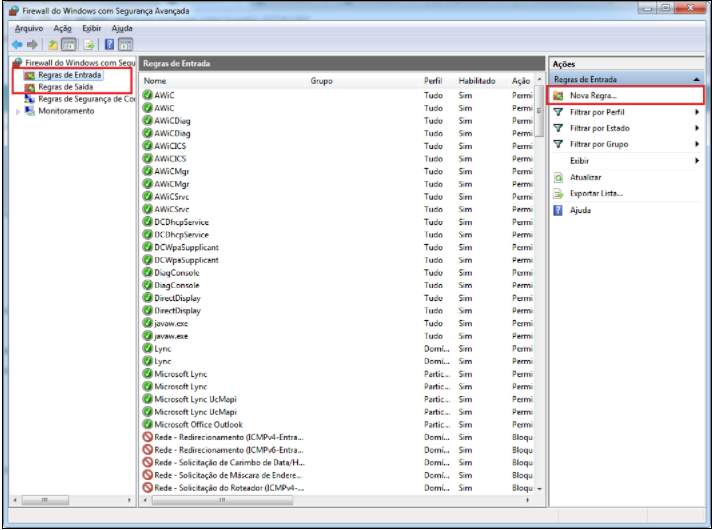Select Regras de Saída in the tree

[65, 87]
